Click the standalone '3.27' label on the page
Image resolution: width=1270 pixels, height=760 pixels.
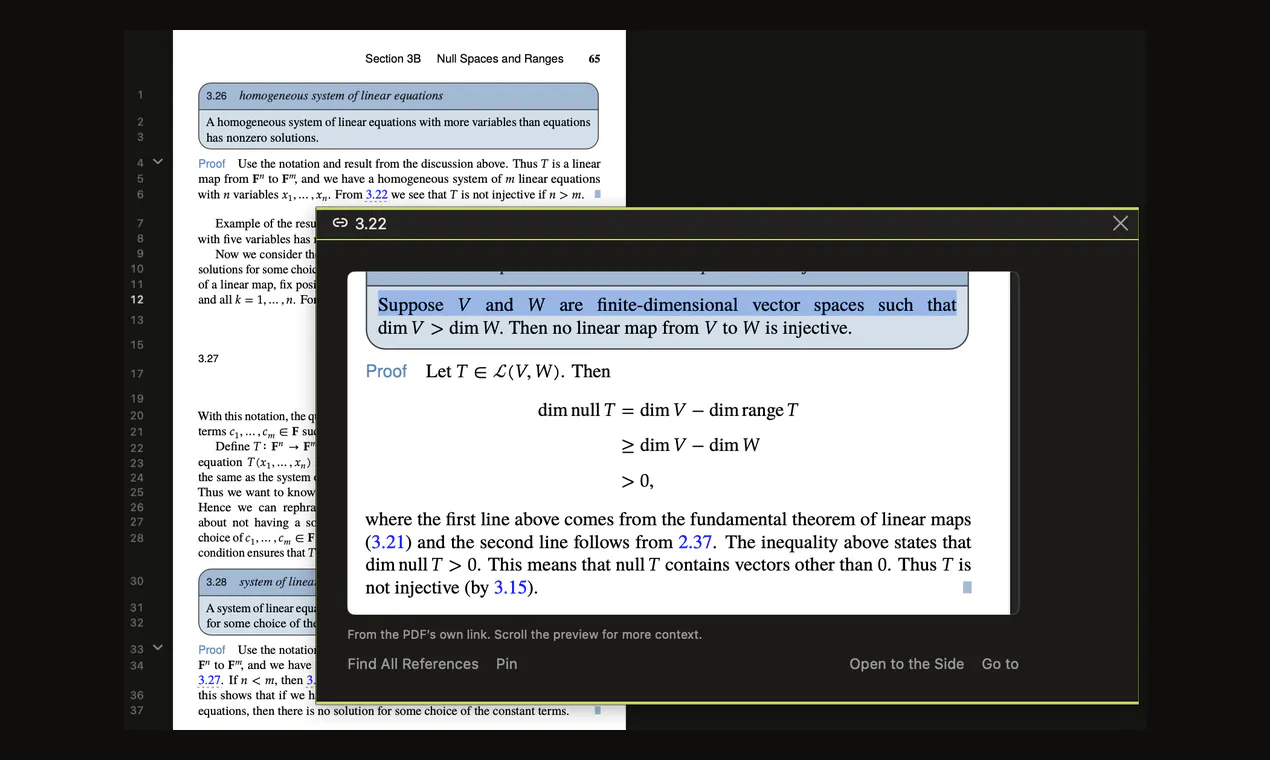click(208, 358)
